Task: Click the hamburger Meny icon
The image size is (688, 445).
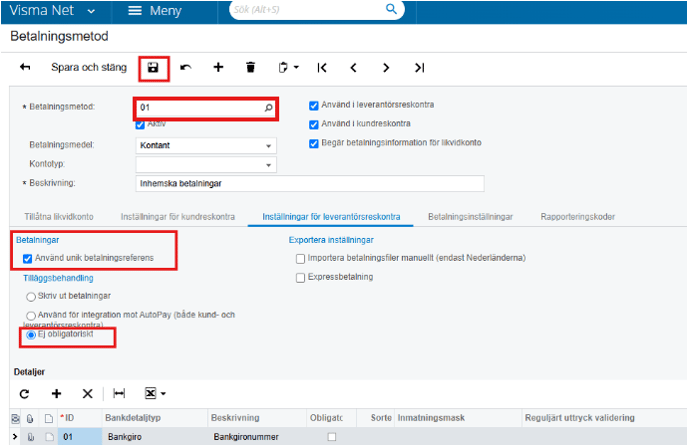Action: [135, 11]
